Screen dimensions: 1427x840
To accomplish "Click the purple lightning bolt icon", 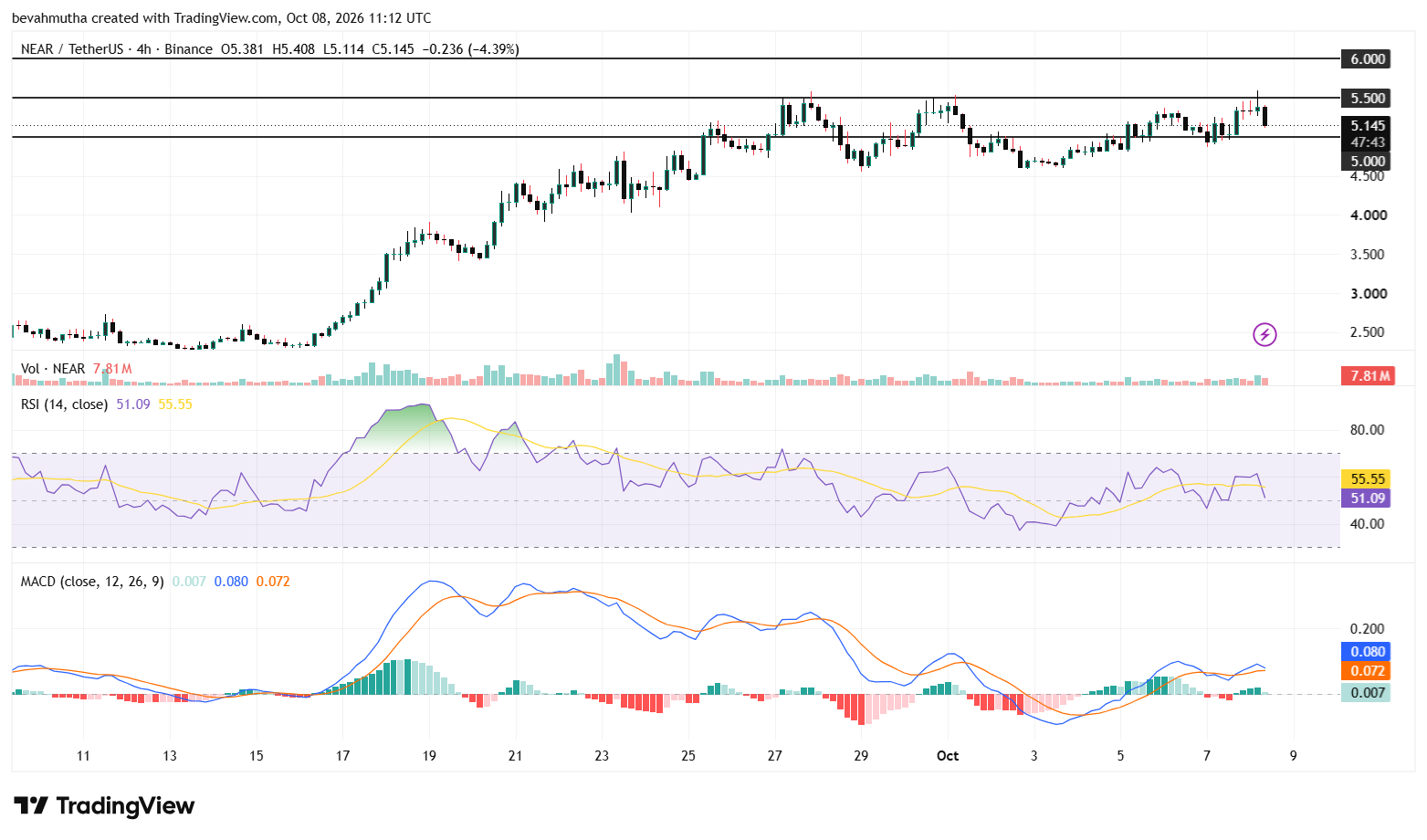I will 1264,334.
